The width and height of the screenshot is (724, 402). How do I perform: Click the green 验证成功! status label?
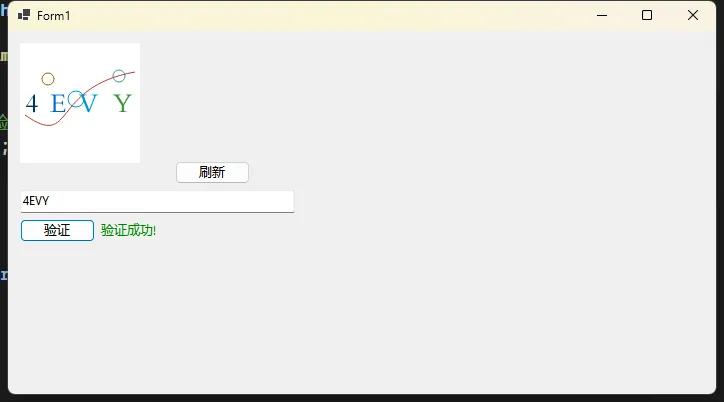click(128, 230)
